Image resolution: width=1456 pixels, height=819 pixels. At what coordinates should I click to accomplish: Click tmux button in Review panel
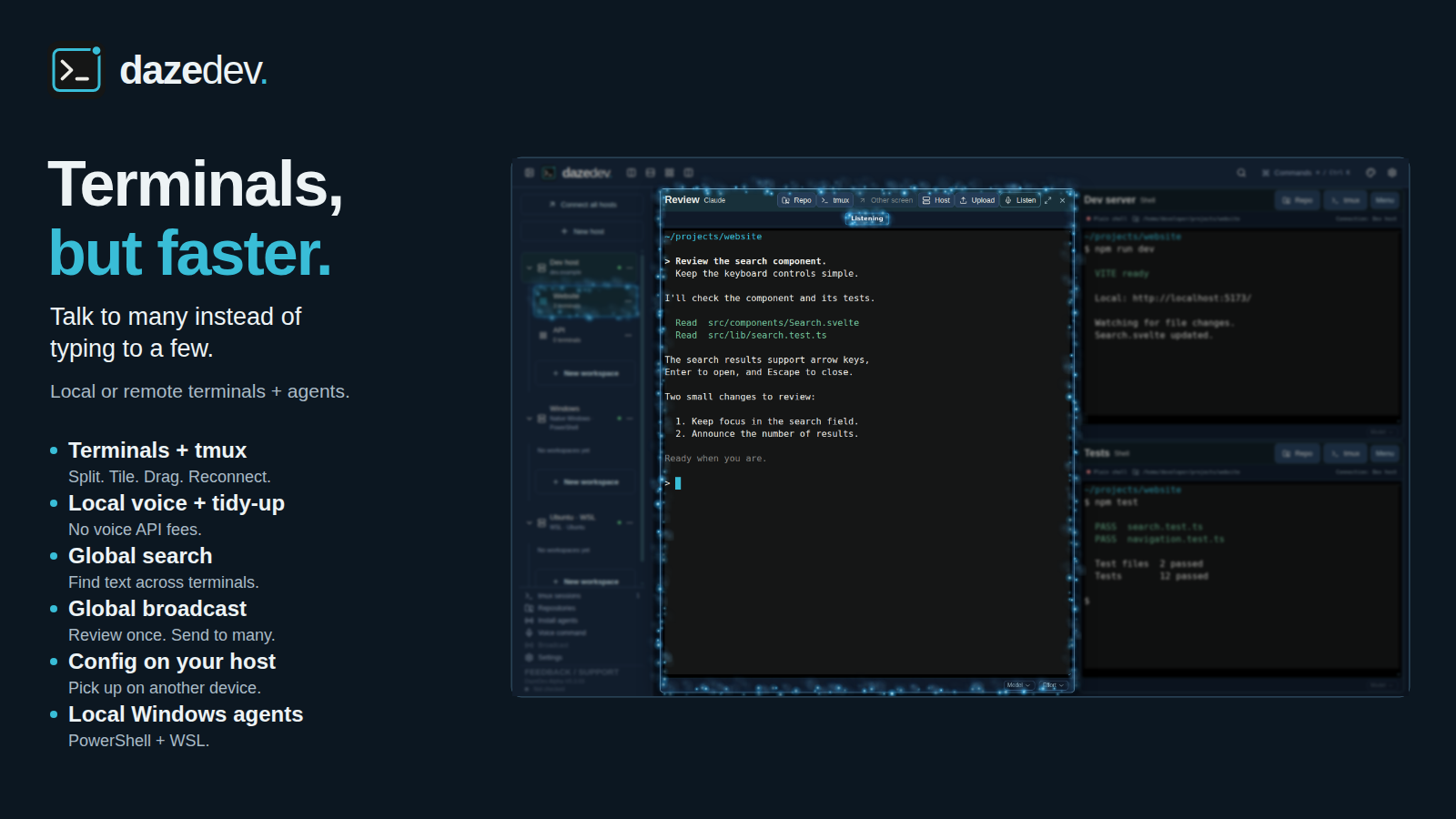pos(835,200)
